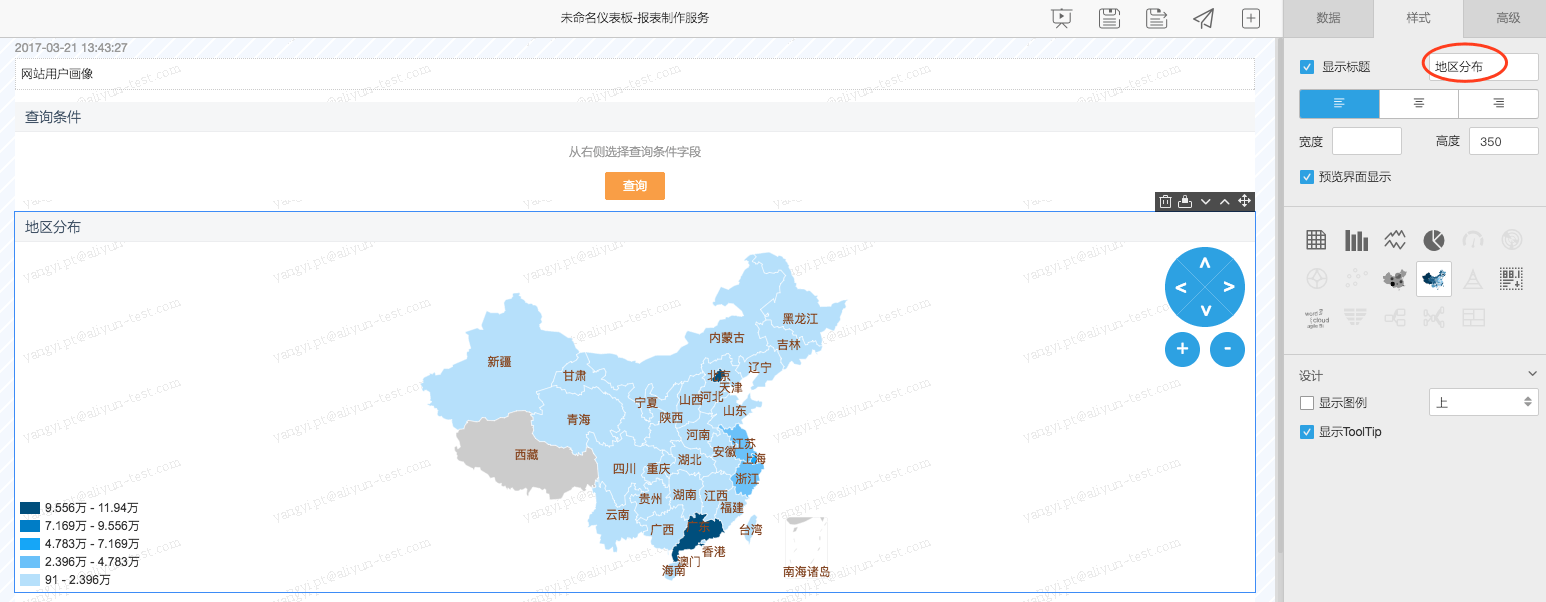Select the bubble map chart type
The height and width of the screenshot is (602, 1546).
pyautogui.click(x=1394, y=279)
